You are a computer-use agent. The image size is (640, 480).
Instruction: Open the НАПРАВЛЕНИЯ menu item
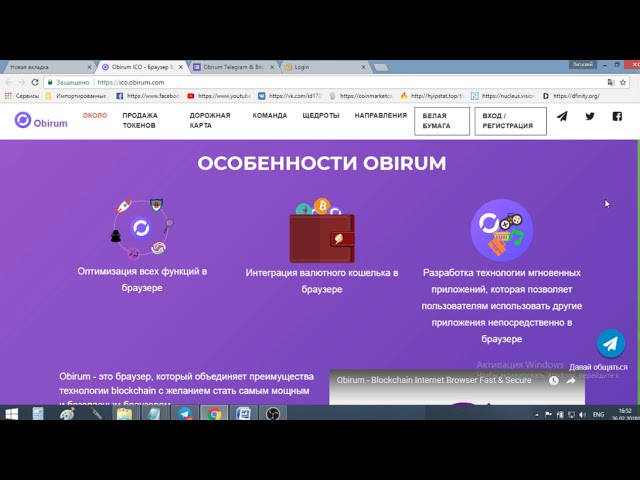[x=381, y=116]
